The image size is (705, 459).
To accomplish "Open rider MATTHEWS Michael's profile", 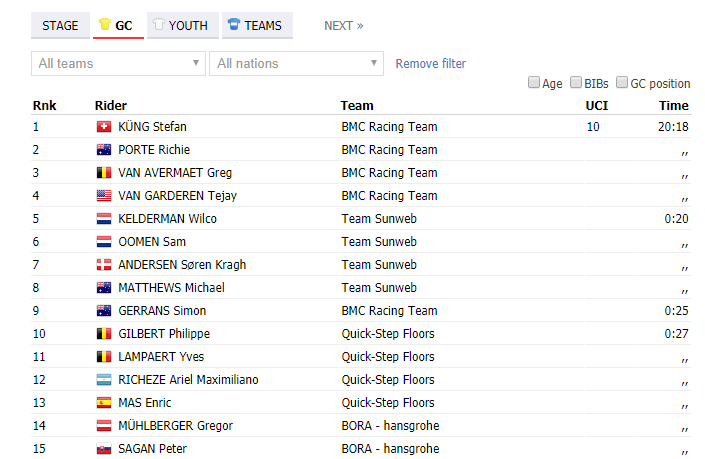I will [x=171, y=288].
